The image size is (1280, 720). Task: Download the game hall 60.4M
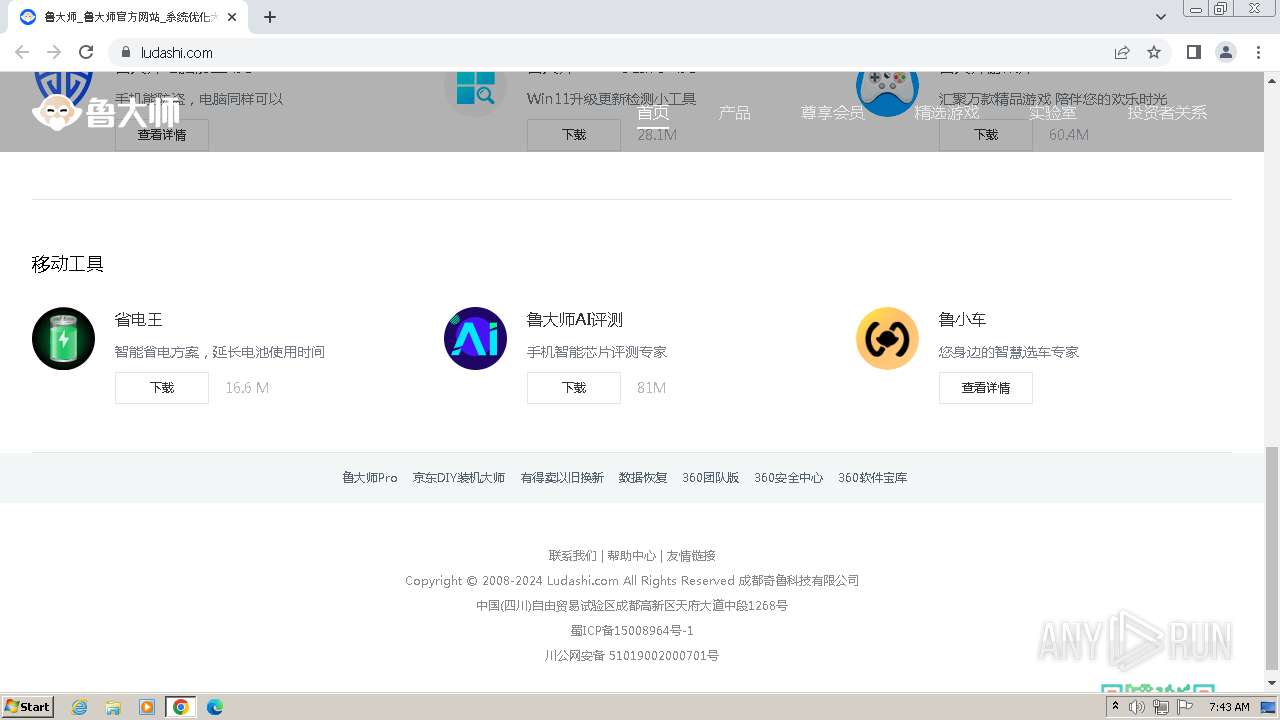[986, 135]
